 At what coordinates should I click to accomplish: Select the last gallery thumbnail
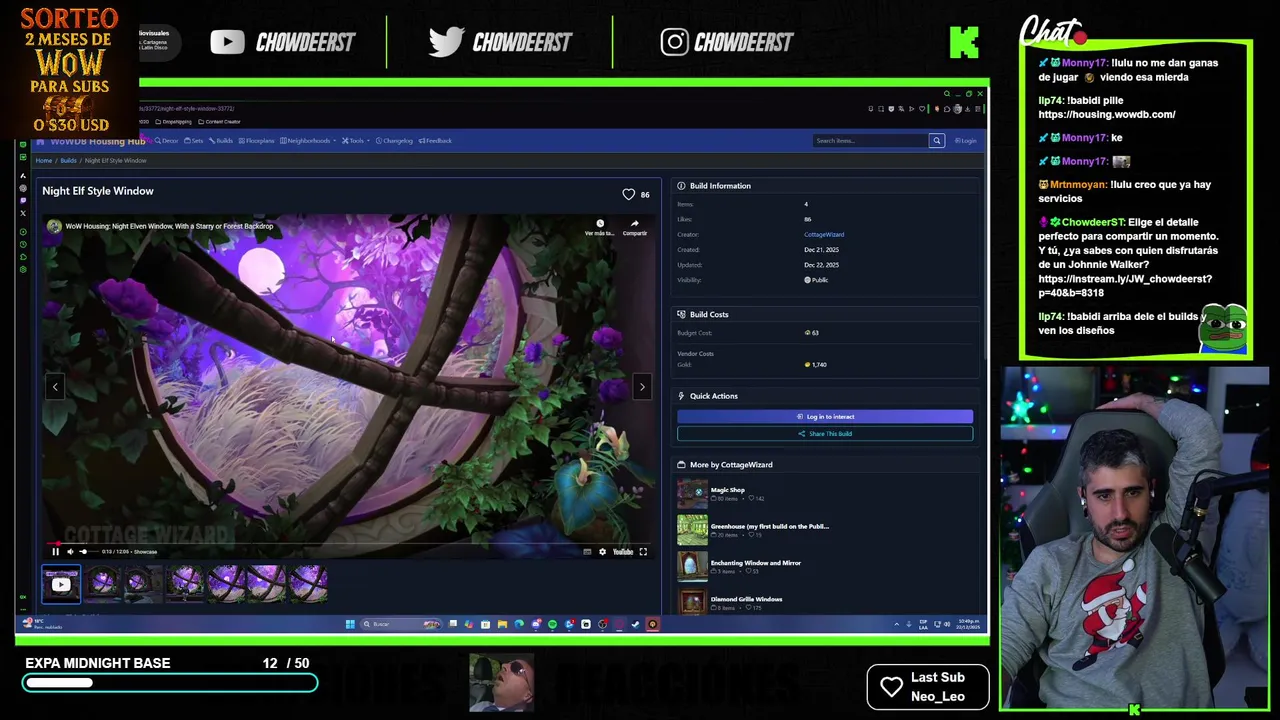tap(308, 584)
